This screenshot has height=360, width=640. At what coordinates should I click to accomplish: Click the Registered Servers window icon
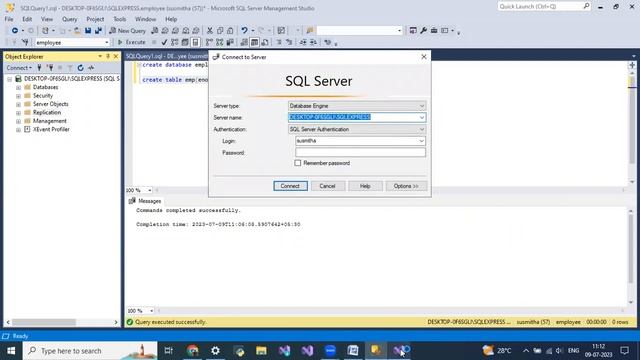[413, 31]
